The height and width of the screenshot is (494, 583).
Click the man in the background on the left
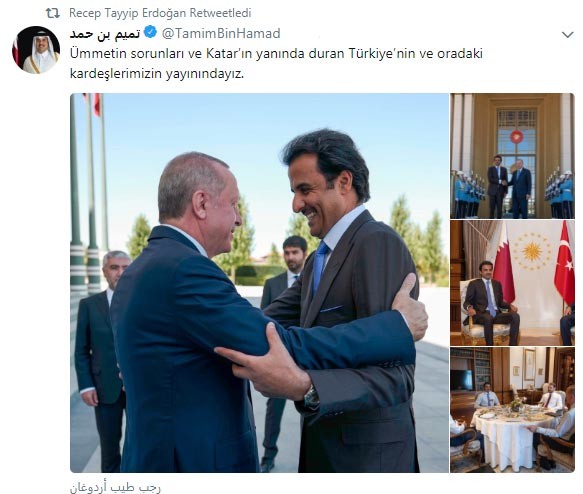(x=100, y=357)
